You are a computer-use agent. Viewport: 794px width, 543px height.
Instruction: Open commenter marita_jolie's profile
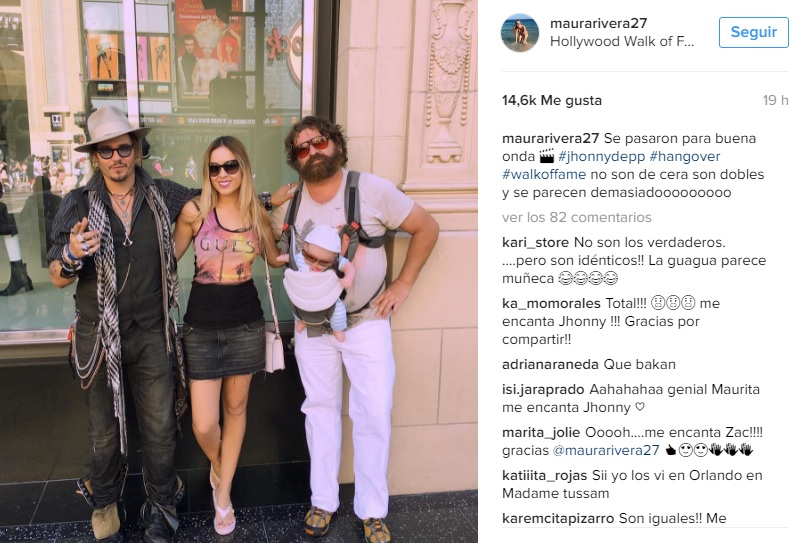point(541,433)
